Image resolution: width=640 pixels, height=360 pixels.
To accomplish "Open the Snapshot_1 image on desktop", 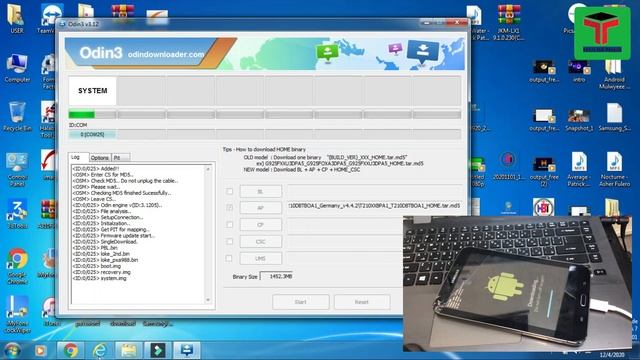I will click(579, 120).
